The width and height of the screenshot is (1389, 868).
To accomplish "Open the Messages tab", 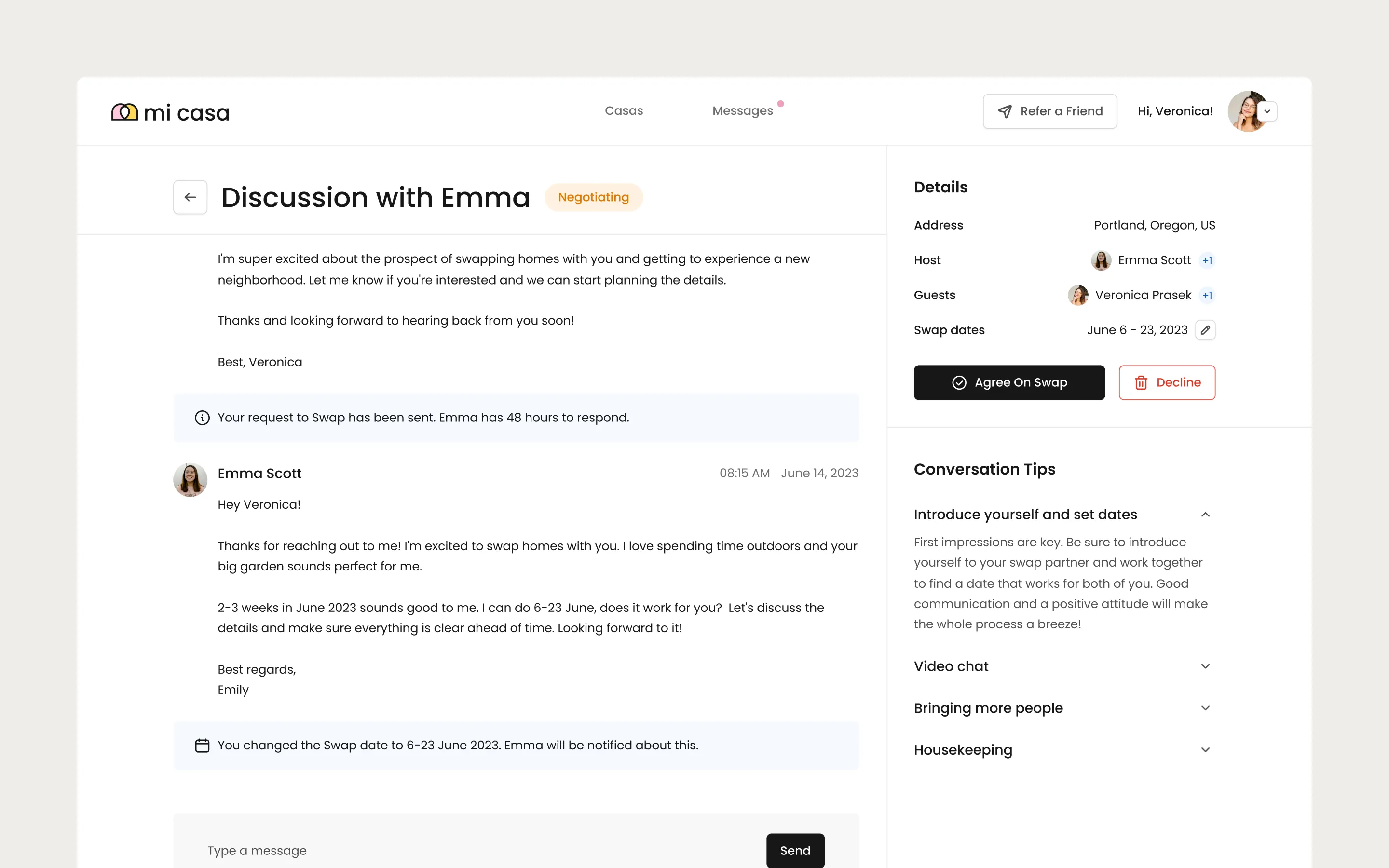I will [x=742, y=111].
